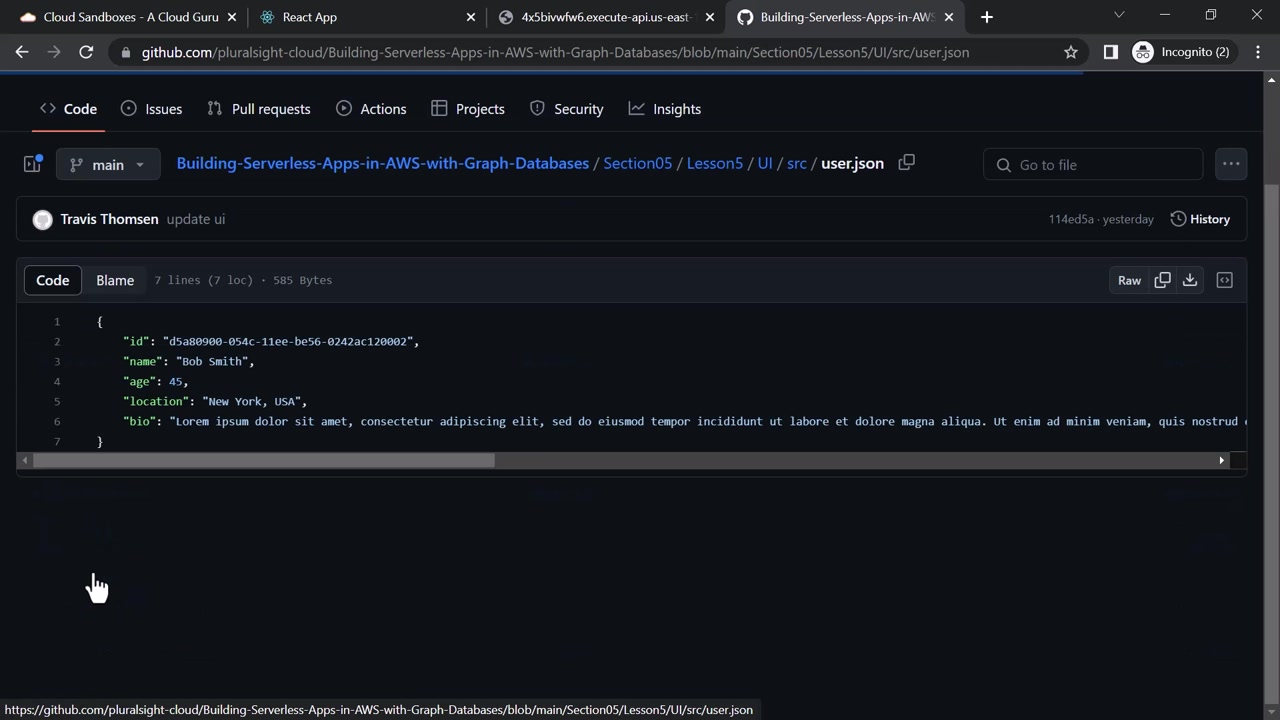Screen dimensions: 1280x720
Task: Open the Pull requests tab
Action: (259, 109)
